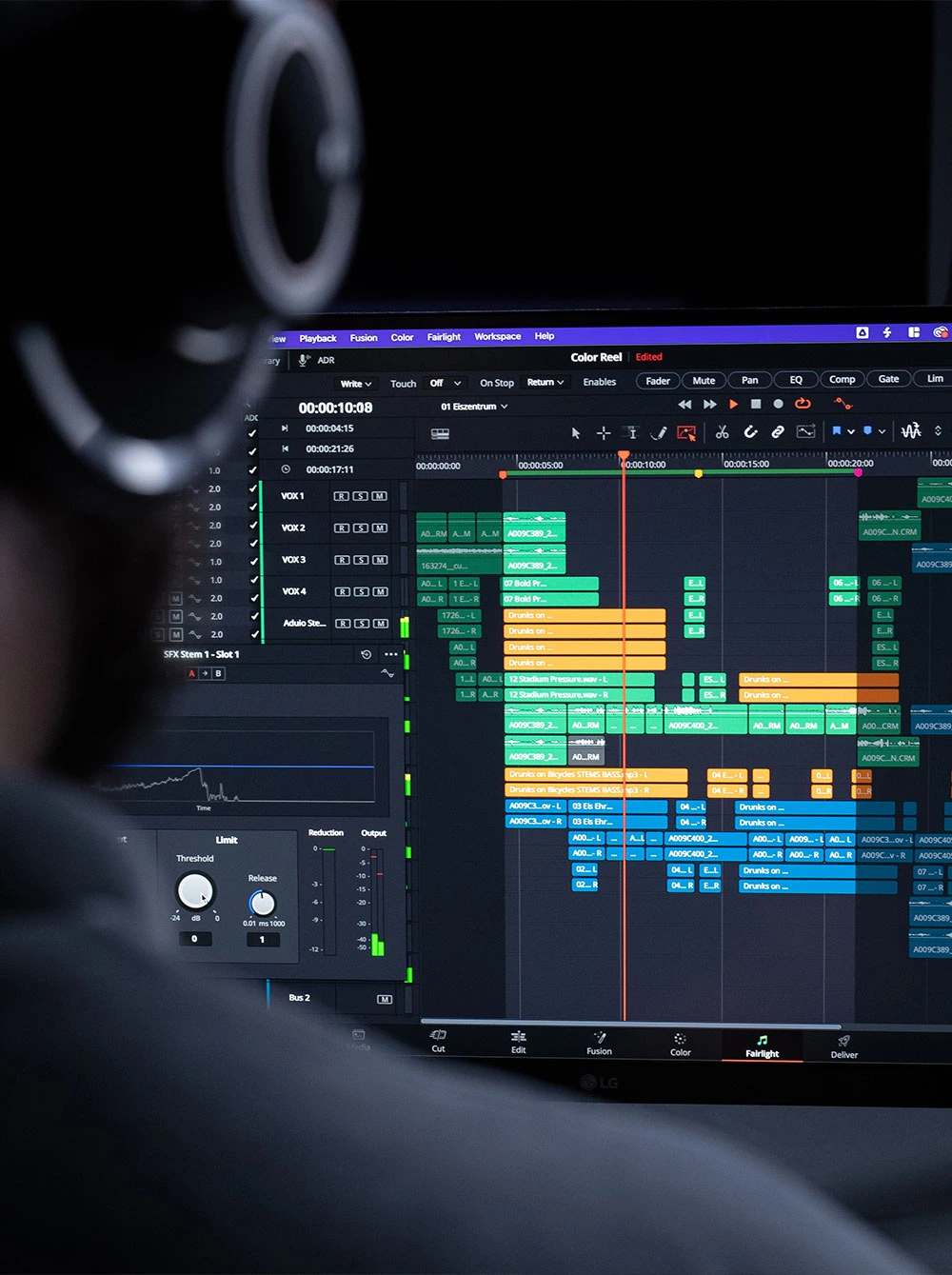Select the range crosshair tool
The width and height of the screenshot is (952, 1275).
[604, 433]
